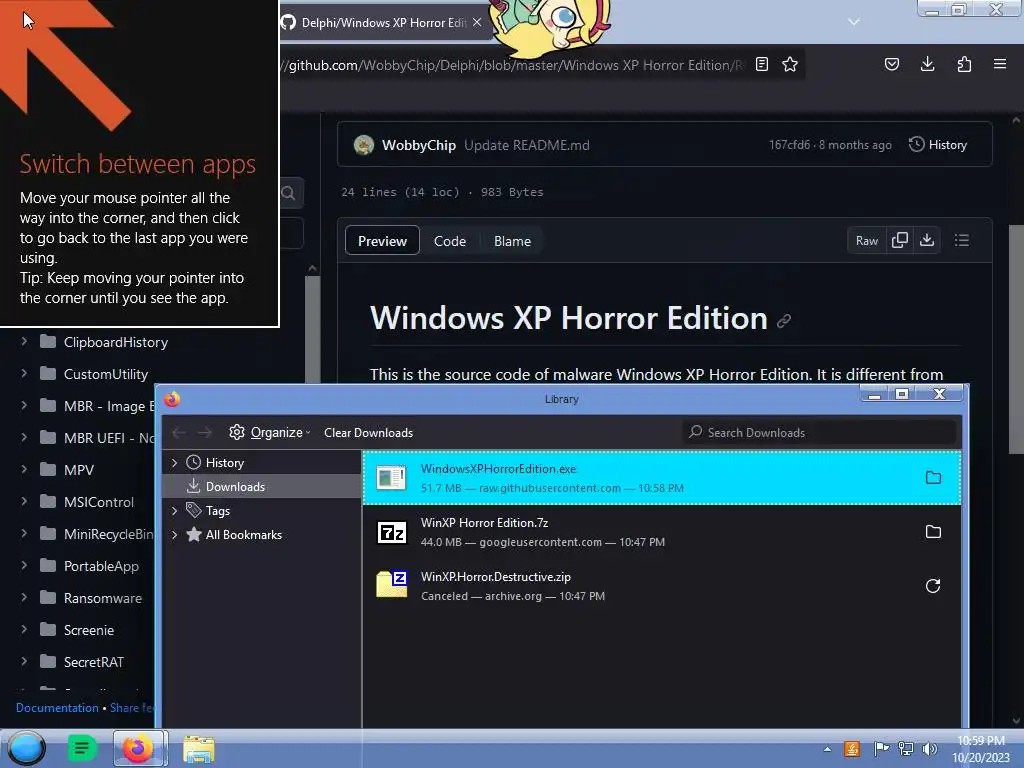This screenshot has height=768, width=1024.
Task: Open the Action Center flag icon
Action: point(880,749)
